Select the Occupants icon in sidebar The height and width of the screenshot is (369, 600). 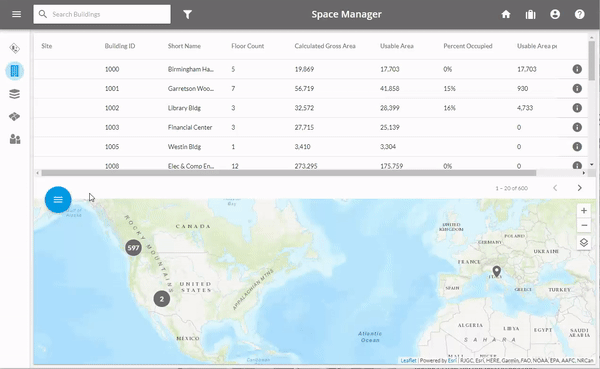[x=15, y=139]
